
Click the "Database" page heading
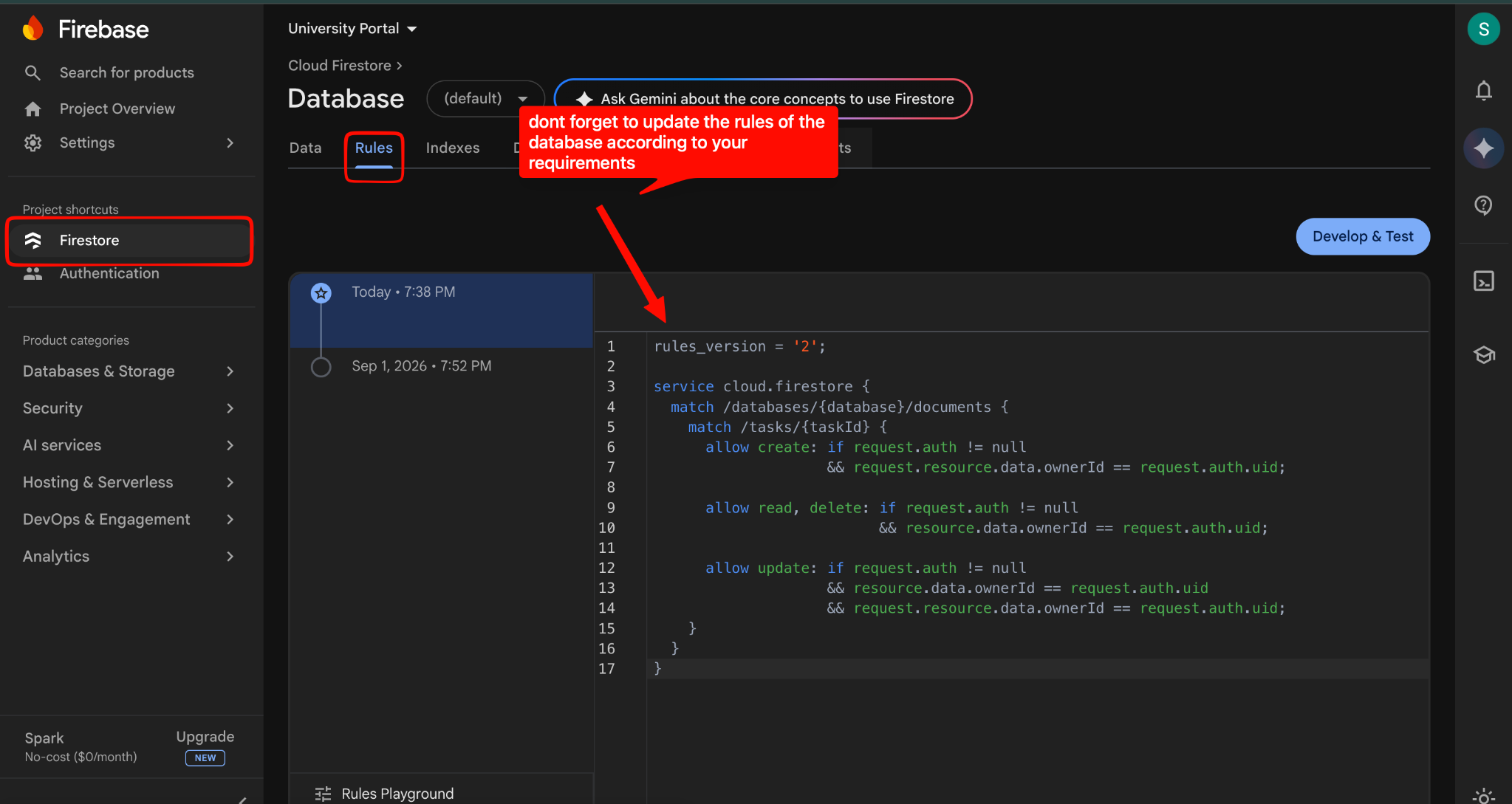click(x=346, y=98)
